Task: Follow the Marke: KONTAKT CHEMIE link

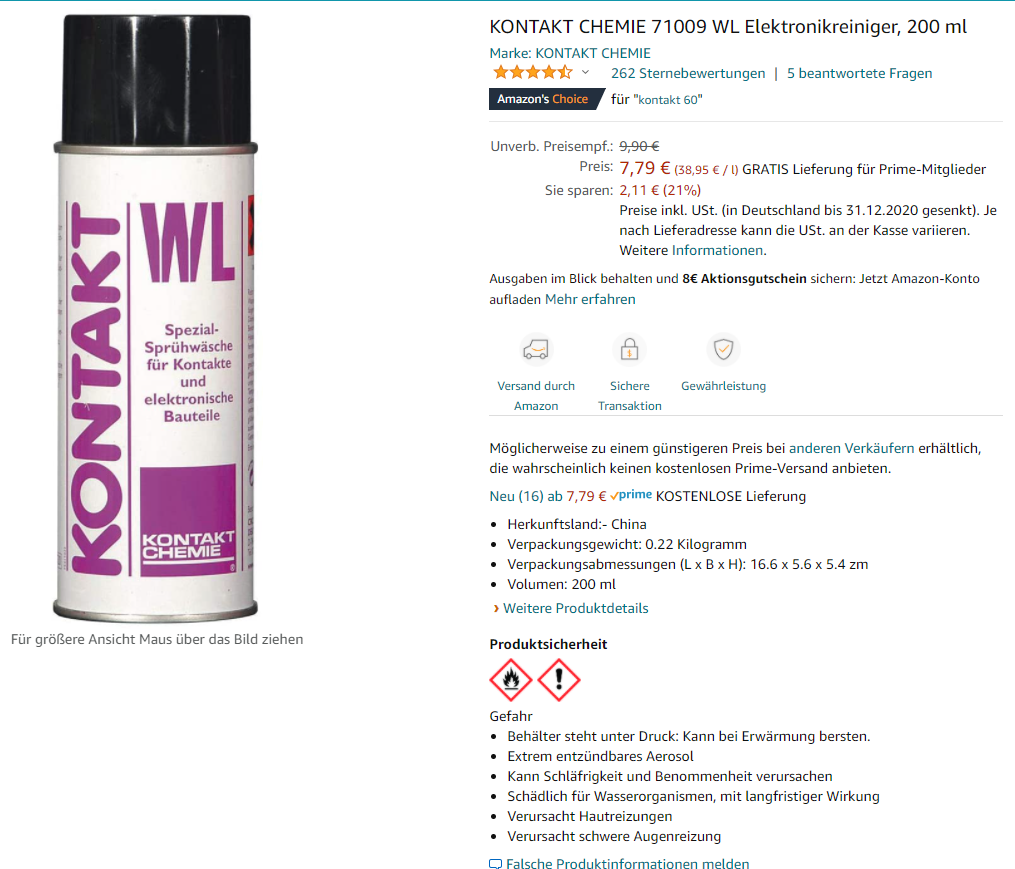Action: (570, 53)
